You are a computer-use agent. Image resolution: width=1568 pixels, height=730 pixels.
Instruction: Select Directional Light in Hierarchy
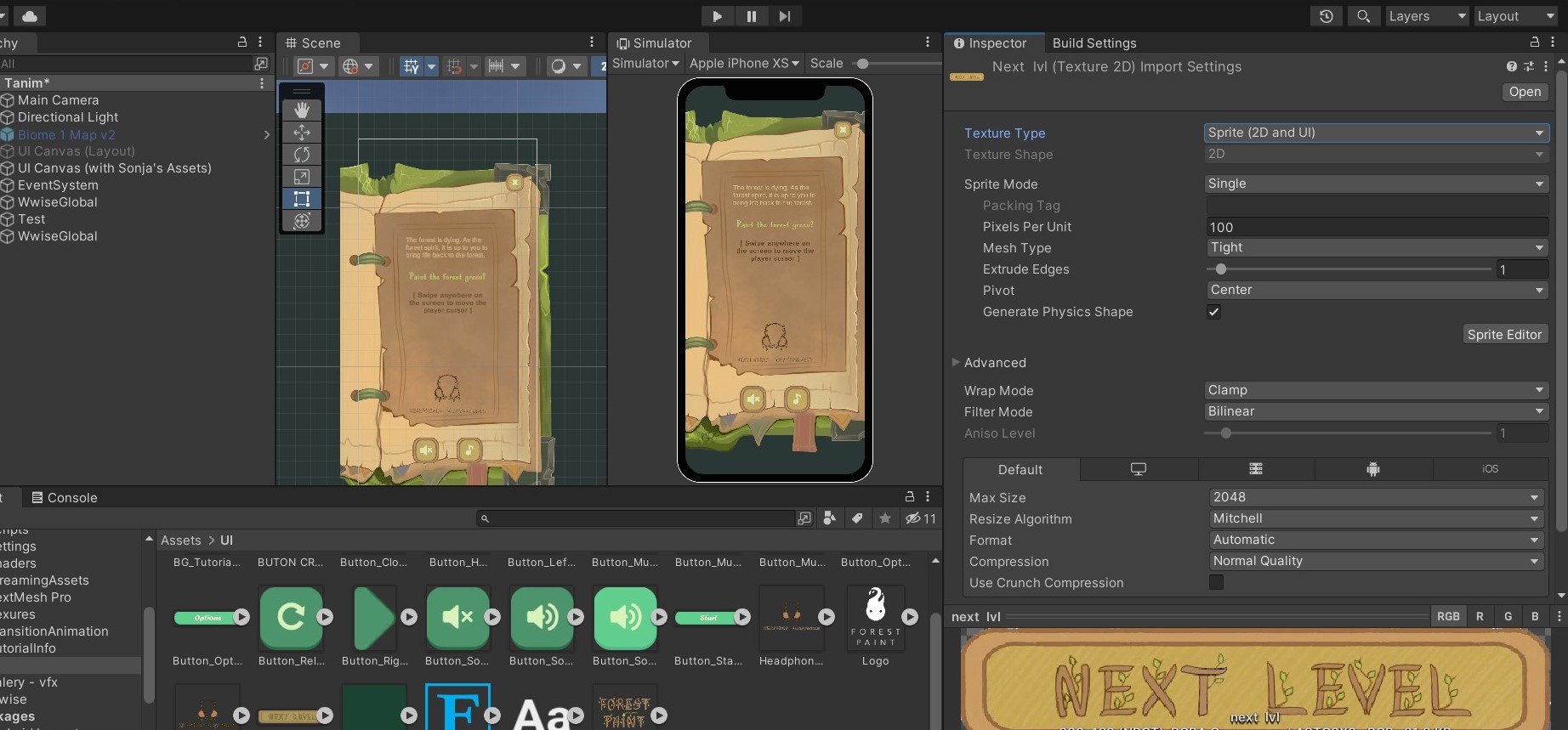(68, 116)
